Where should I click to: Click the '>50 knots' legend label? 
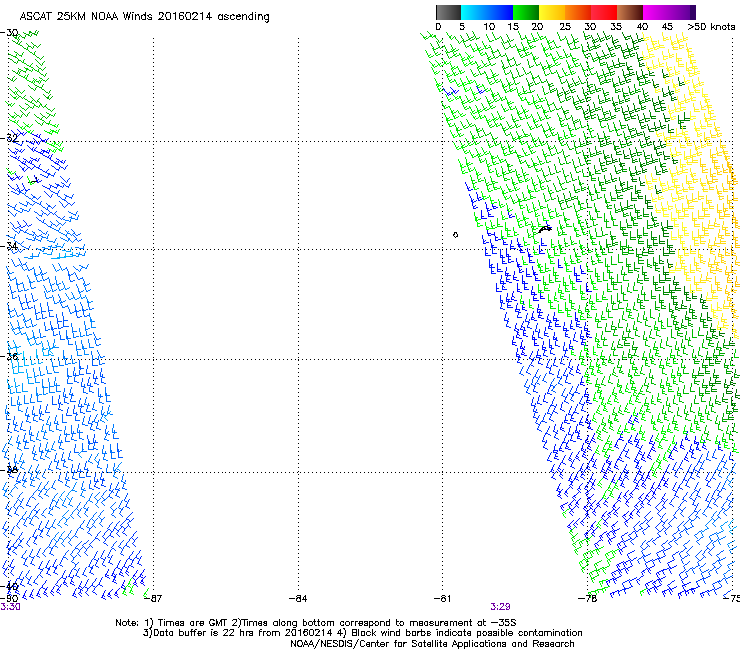712,27
